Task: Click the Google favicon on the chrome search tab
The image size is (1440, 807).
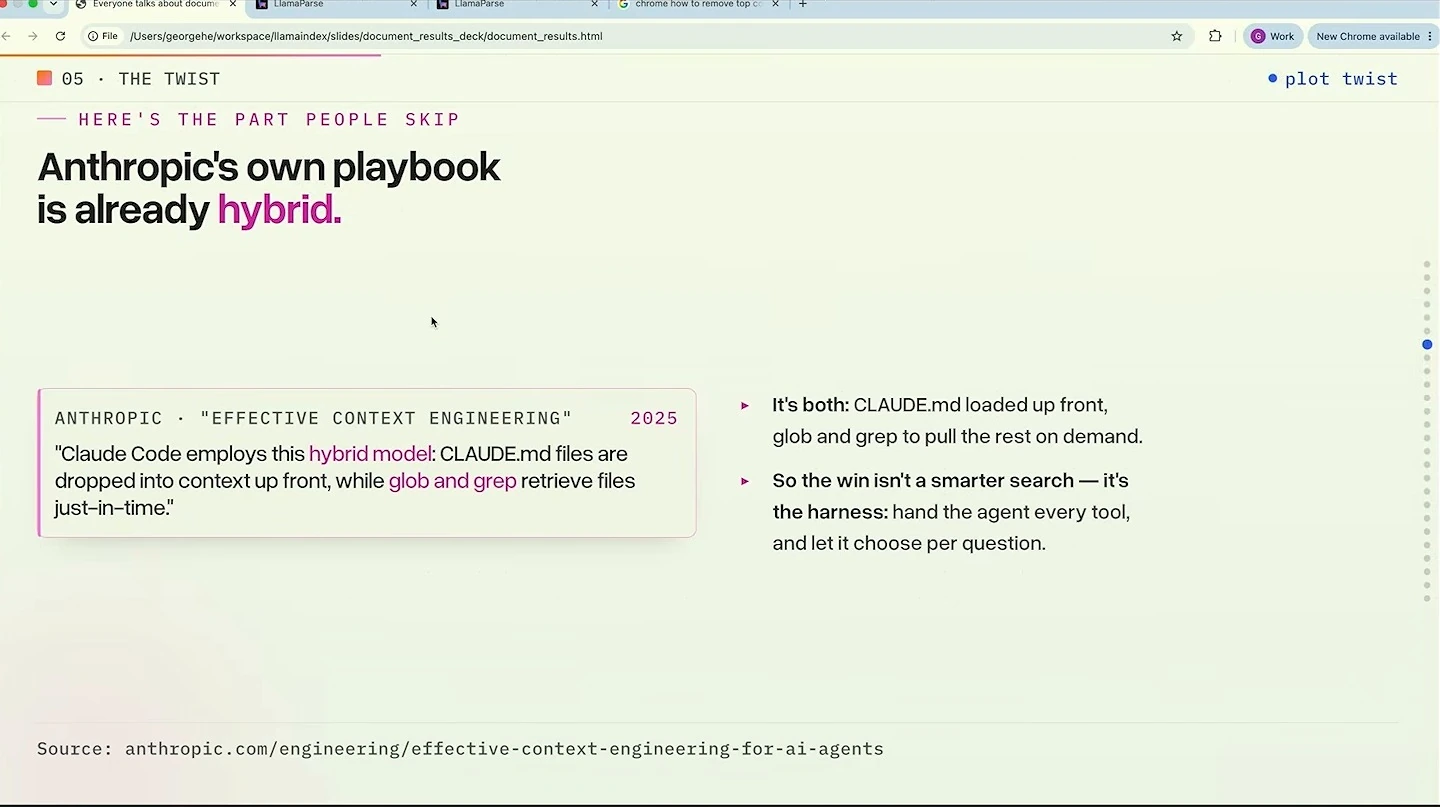Action: 624,4
